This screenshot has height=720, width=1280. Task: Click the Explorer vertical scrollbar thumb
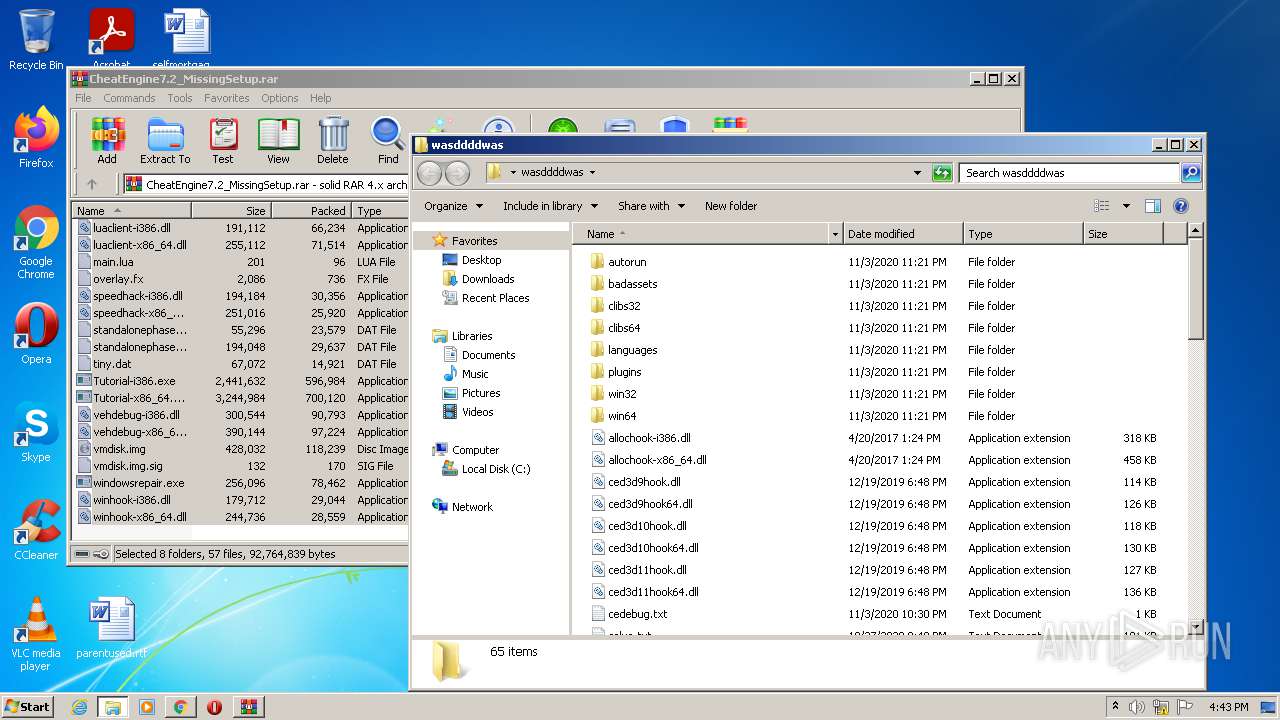1195,290
